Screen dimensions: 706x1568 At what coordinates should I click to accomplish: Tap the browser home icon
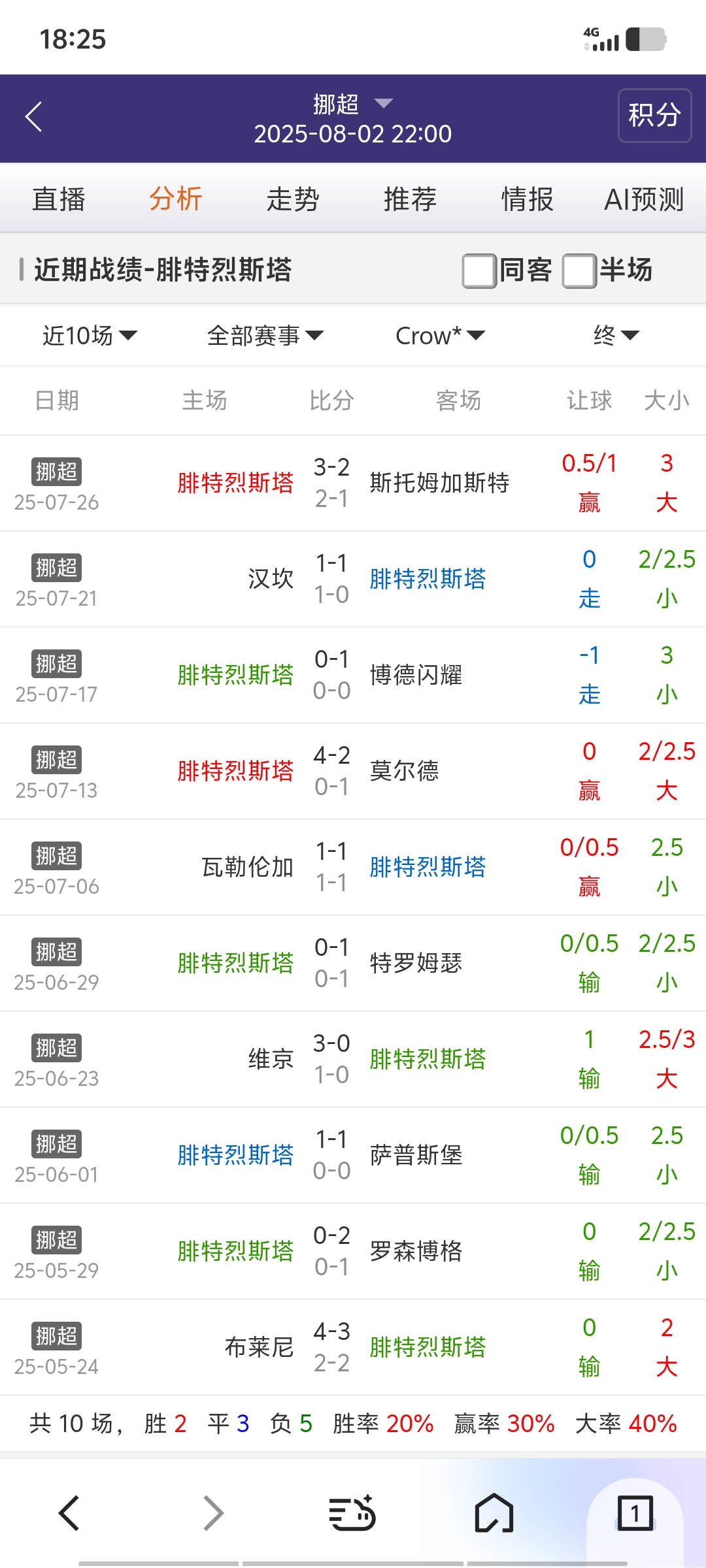click(494, 1513)
